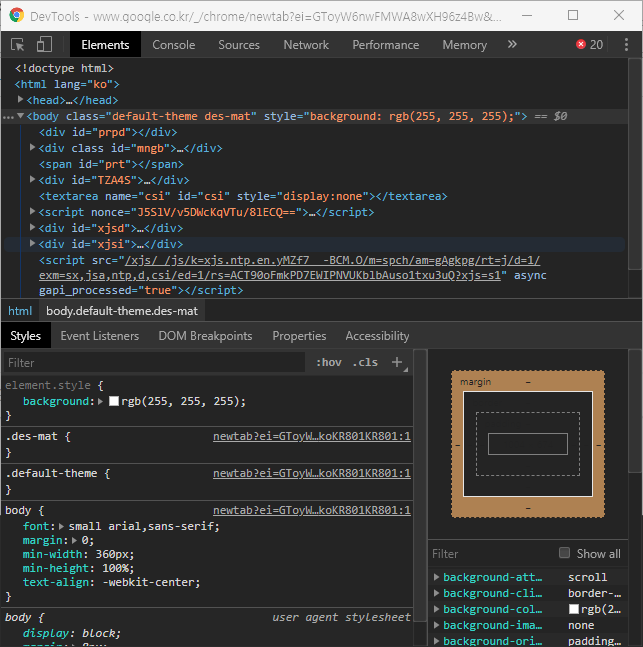This screenshot has height=647, width=643.
Task: Open the DevTools three-dot customize menu
Action: (x=626, y=45)
